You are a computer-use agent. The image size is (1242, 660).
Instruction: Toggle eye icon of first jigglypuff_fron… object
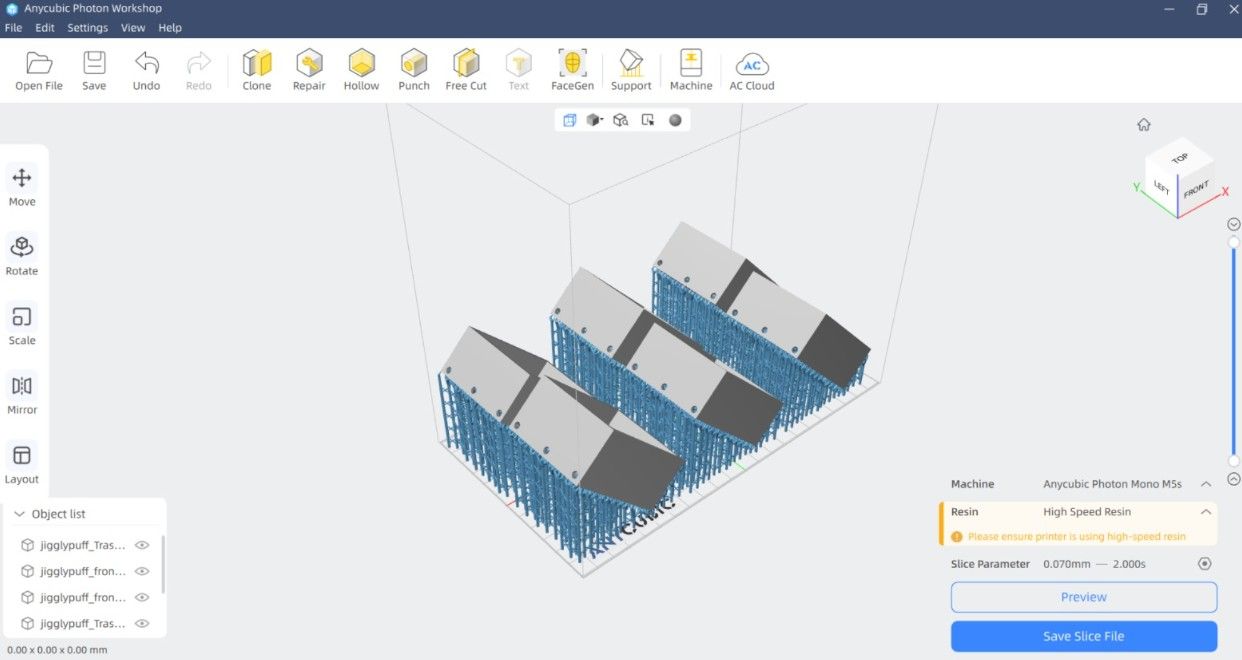coord(142,571)
